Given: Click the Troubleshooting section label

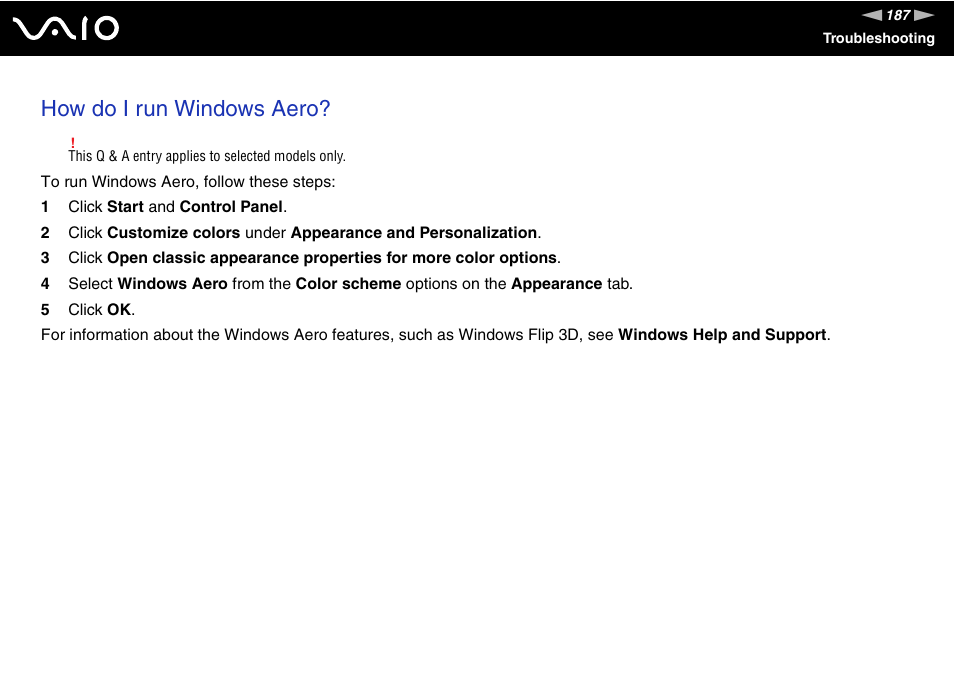Looking at the screenshot, I should point(878,39).
